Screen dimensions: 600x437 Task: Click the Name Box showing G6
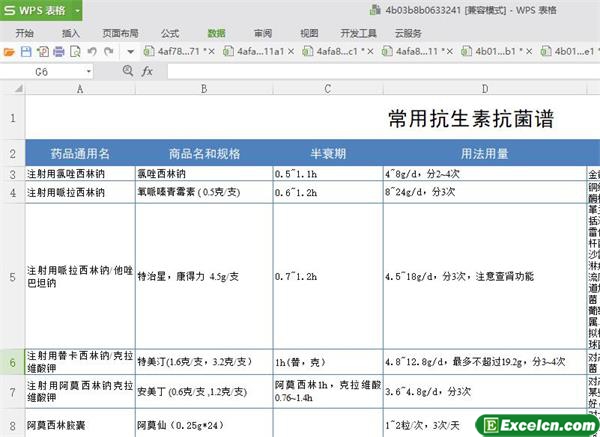coord(41,72)
